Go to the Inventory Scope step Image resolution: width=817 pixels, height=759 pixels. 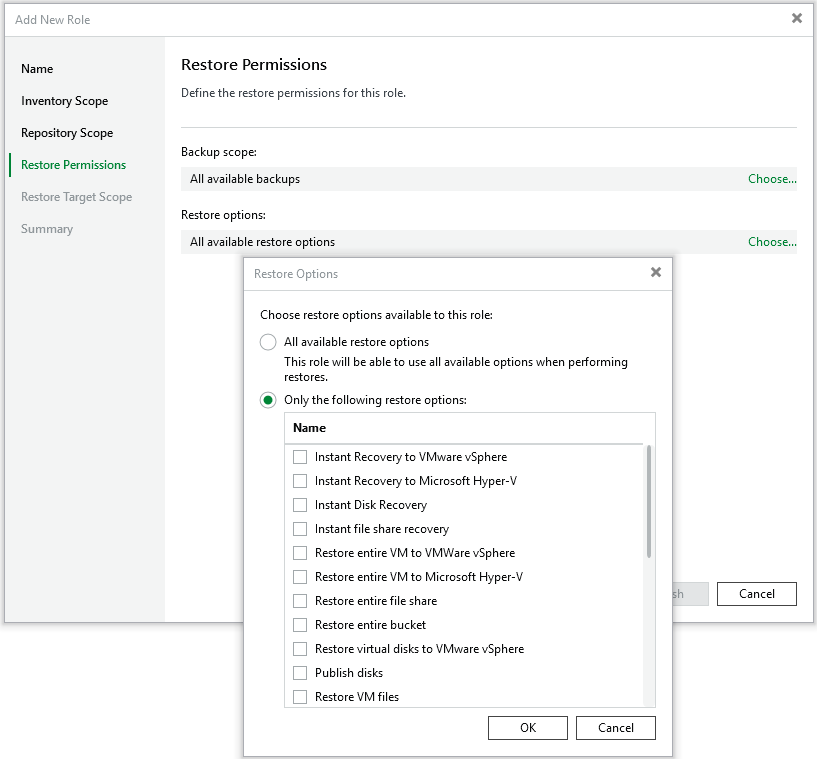tap(64, 101)
